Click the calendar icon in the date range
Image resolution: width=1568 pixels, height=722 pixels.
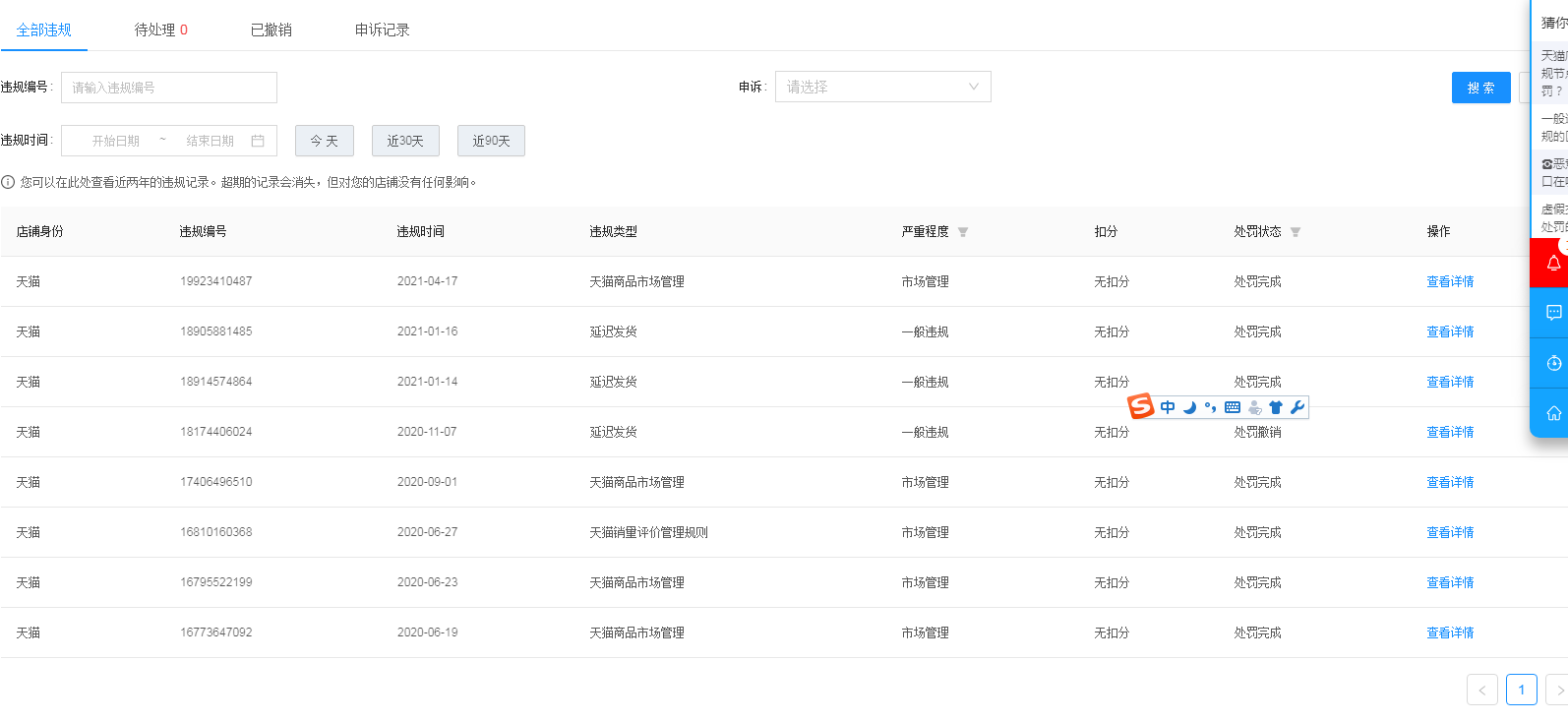click(x=258, y=141)
